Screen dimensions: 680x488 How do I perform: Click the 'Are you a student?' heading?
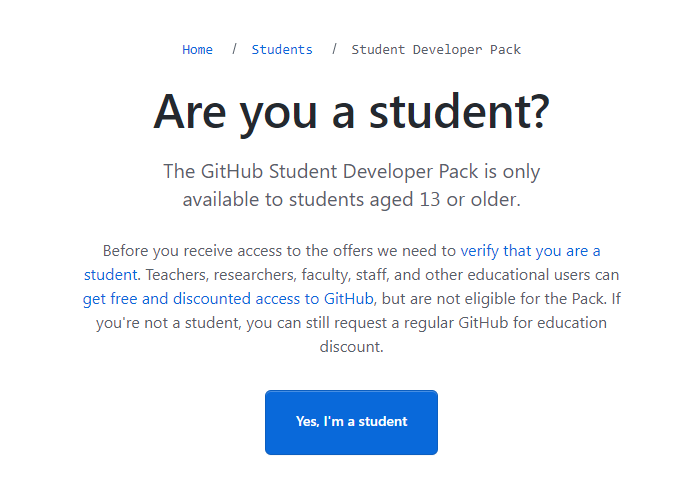[x=351, y=113]
